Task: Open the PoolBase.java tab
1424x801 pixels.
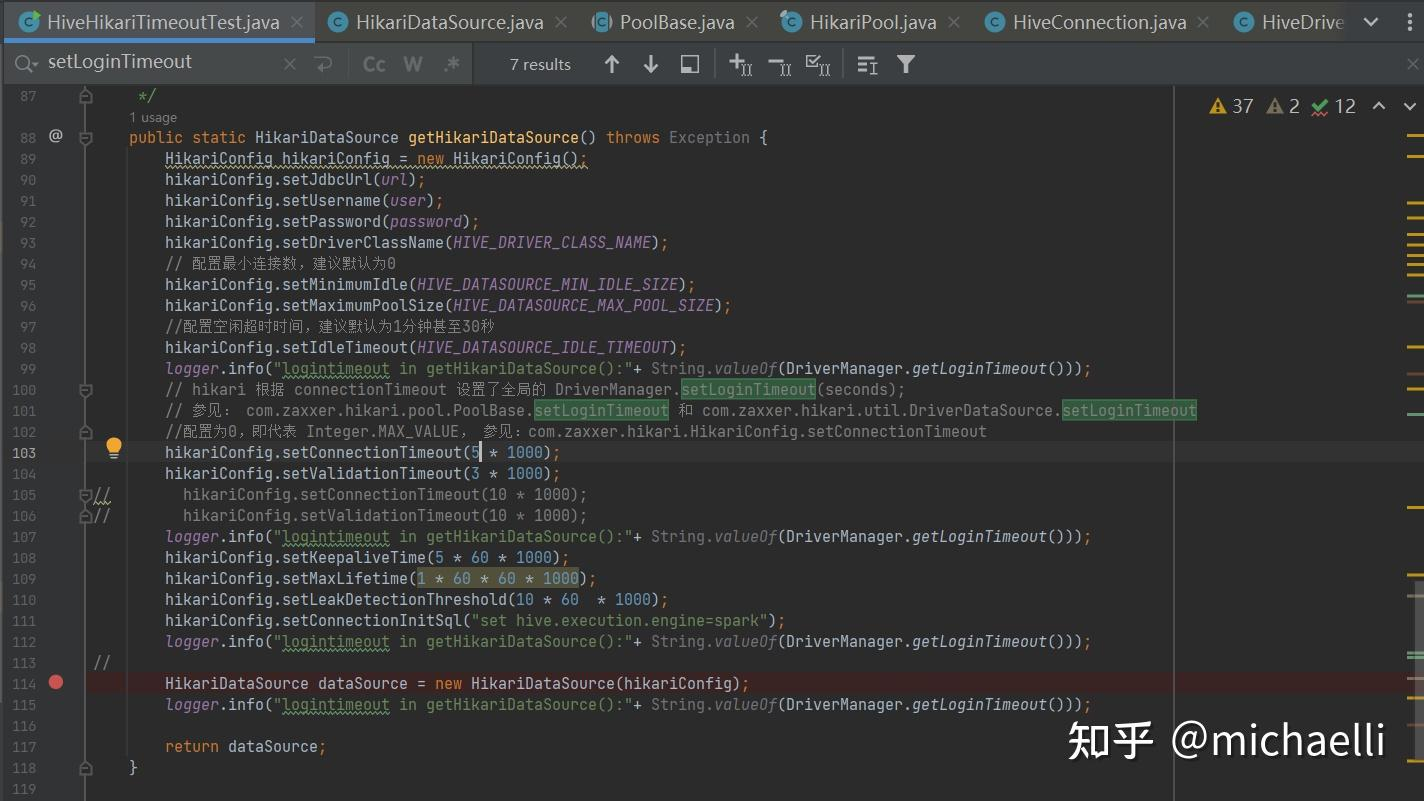Action: pos(676,22)
